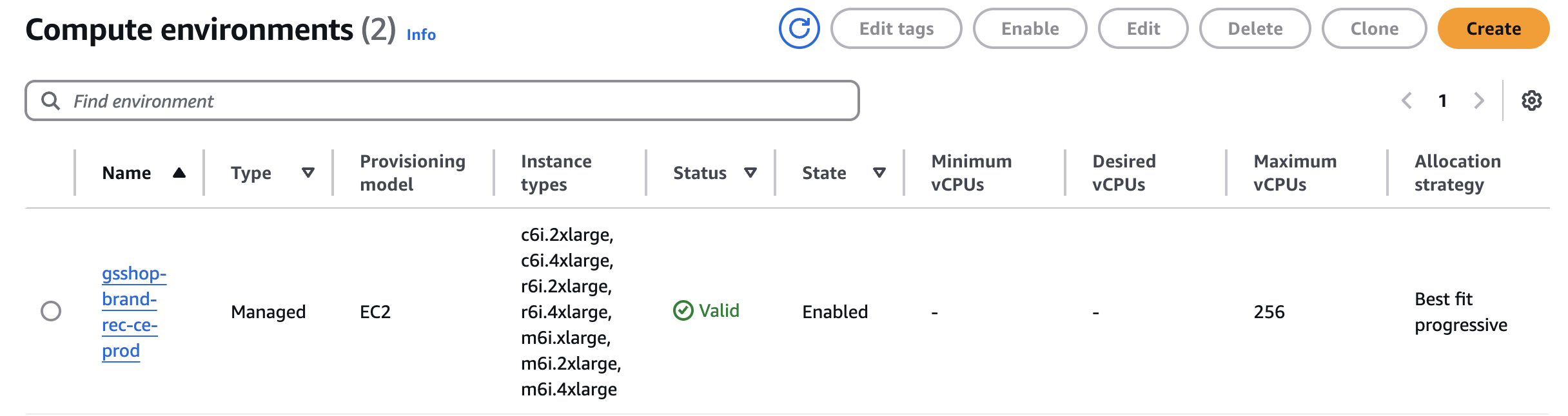Click the green Valid status icon

pyautogui.click(x=683, y=311)
